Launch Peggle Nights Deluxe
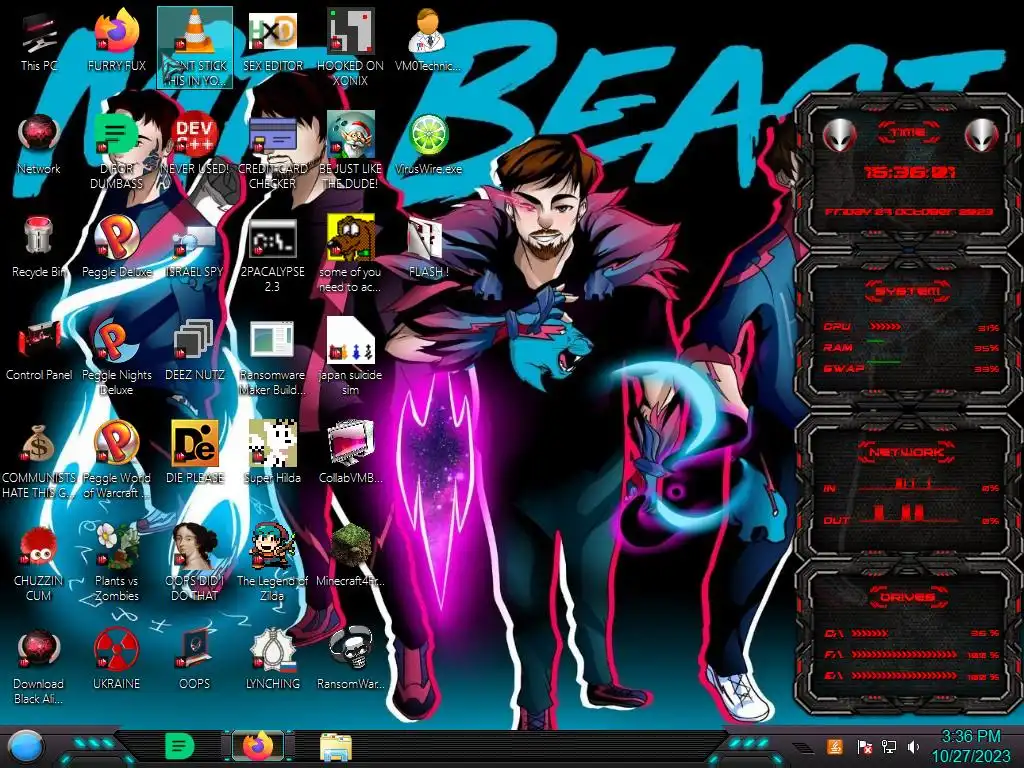The image size is (1024, 768). 116,341
